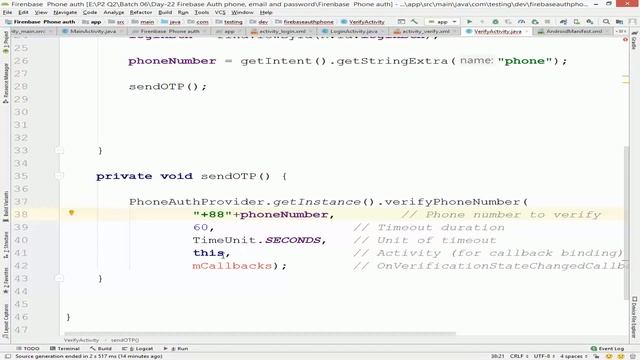
Task: Open the Resource Manager side panel
Action: coord(6,84)
